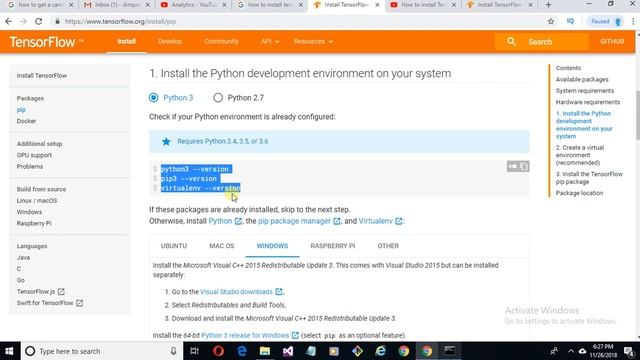
Task: Switch to the MAC OS tab
Action: coord(222,246)
